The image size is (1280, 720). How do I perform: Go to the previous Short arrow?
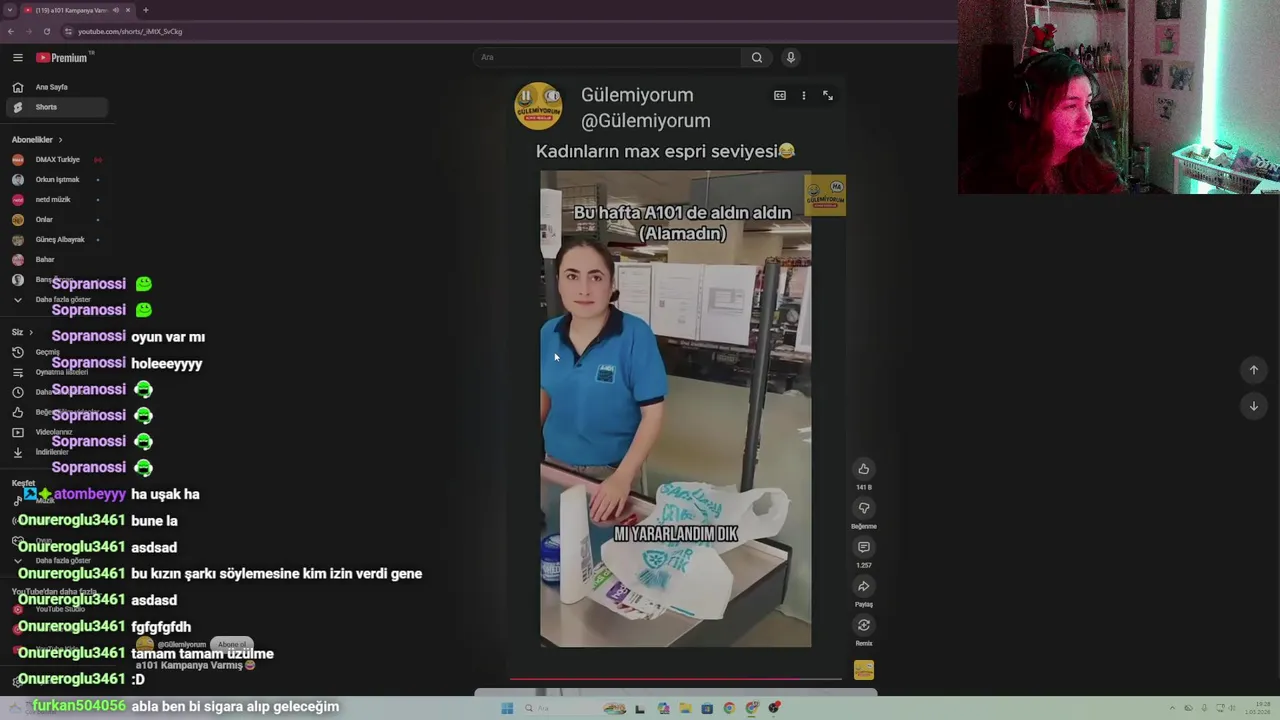tap(1254, 370)
